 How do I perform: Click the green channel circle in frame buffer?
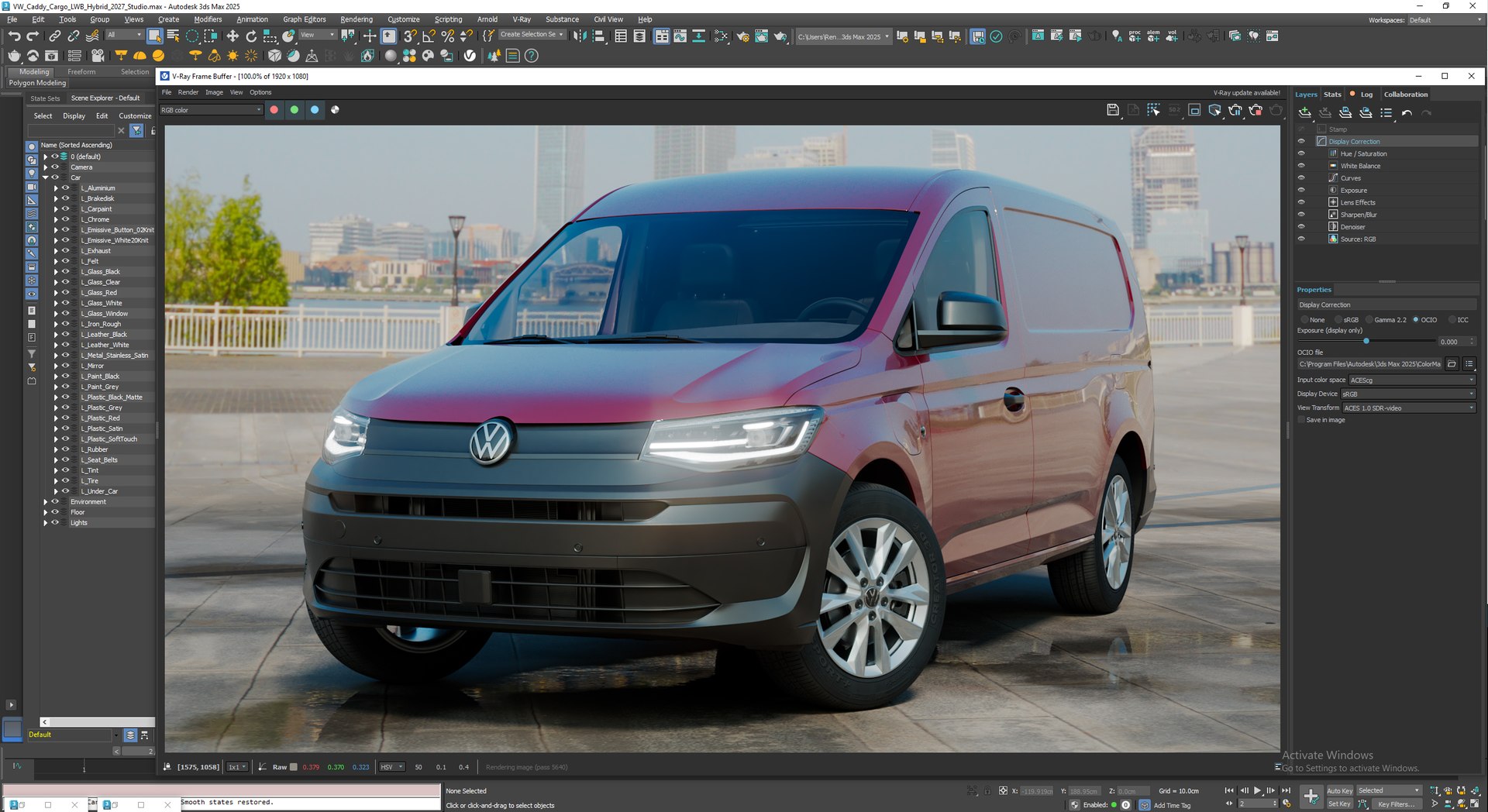[294, 110]
